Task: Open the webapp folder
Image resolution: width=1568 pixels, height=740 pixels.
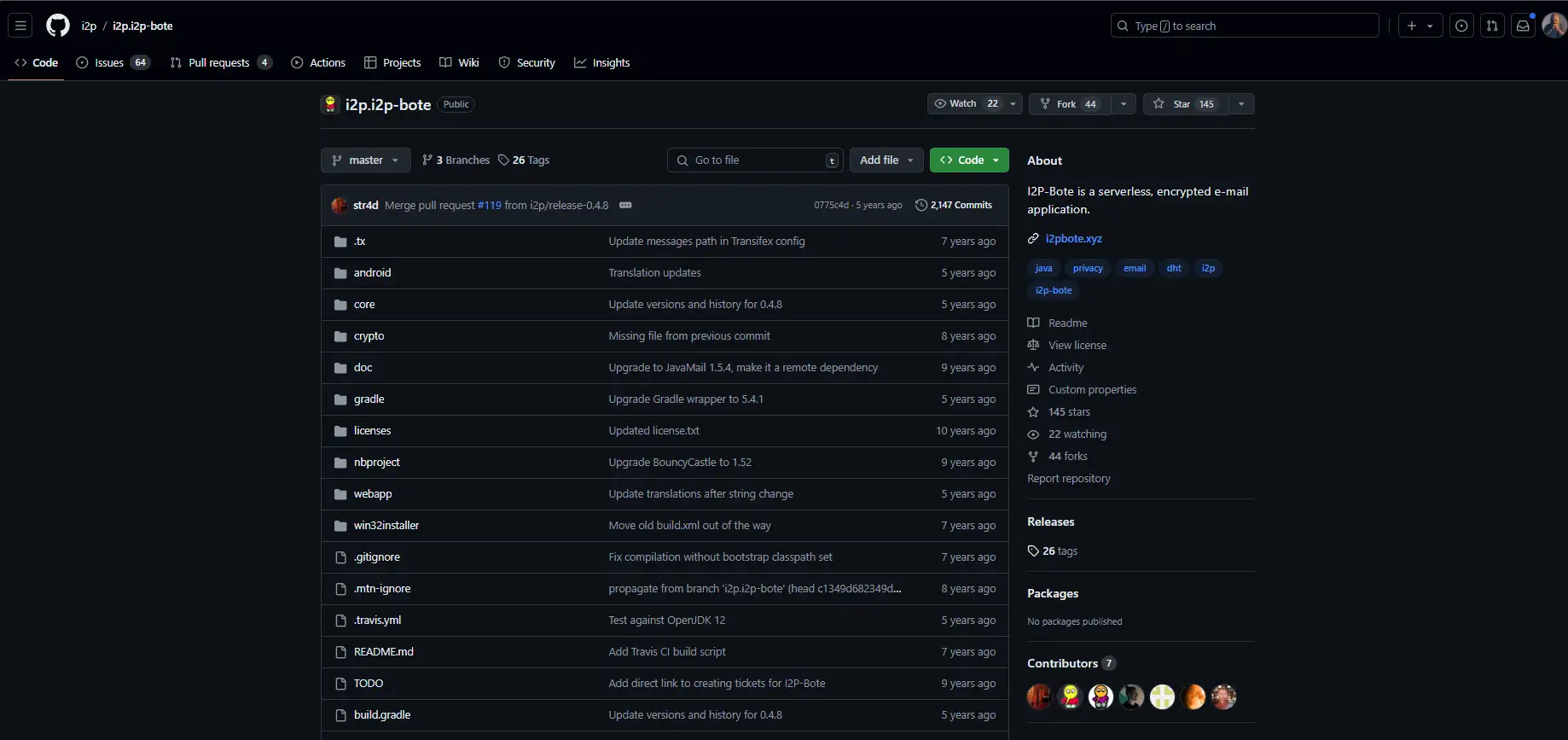Action: (x=373, y=494)
